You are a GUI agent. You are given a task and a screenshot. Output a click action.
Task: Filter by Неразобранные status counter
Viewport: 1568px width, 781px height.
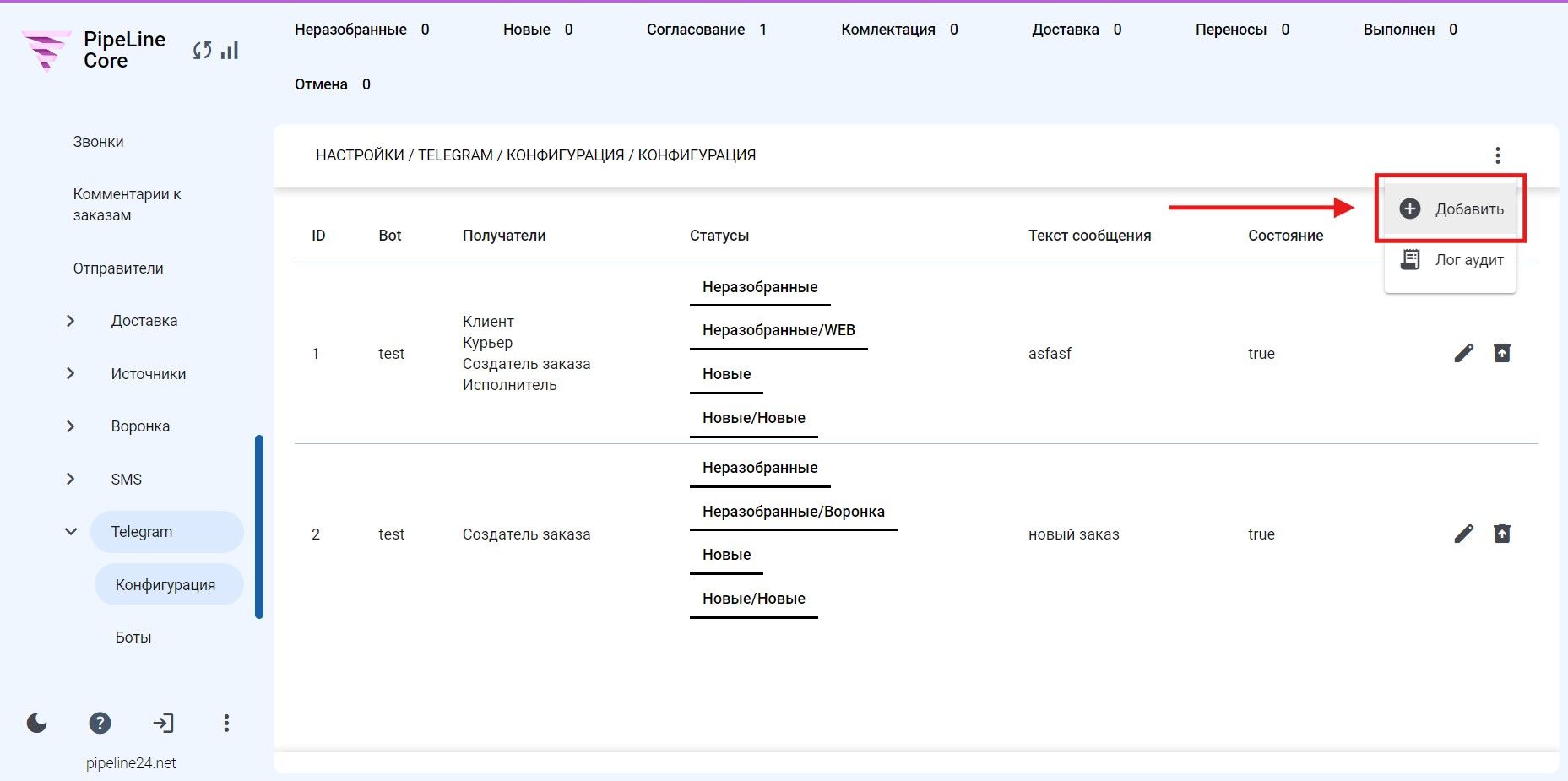[362, 30]
